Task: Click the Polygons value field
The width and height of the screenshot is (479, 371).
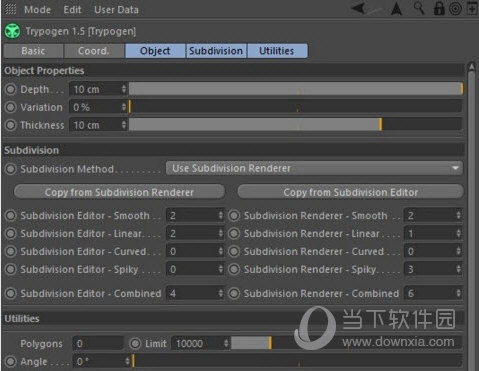Action: (98, 344)
